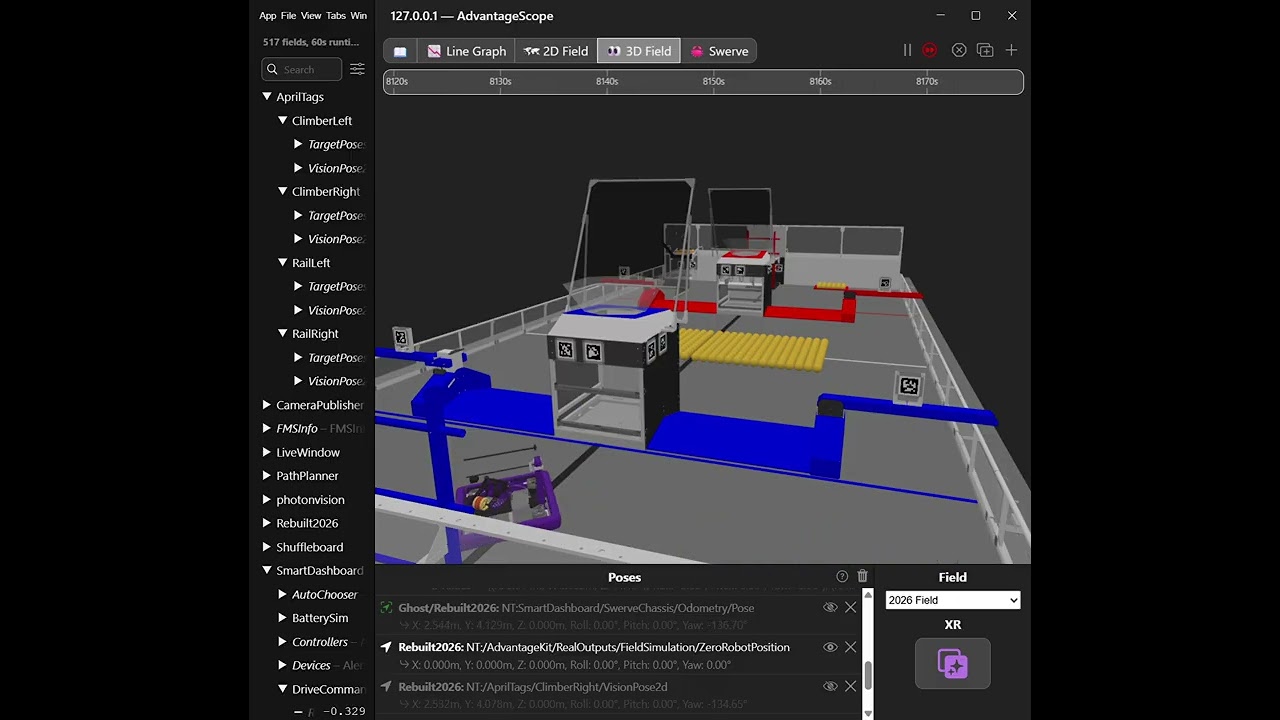Remove the Ghost/Rebuilt2026 Odometry pose

click(851, 607)
